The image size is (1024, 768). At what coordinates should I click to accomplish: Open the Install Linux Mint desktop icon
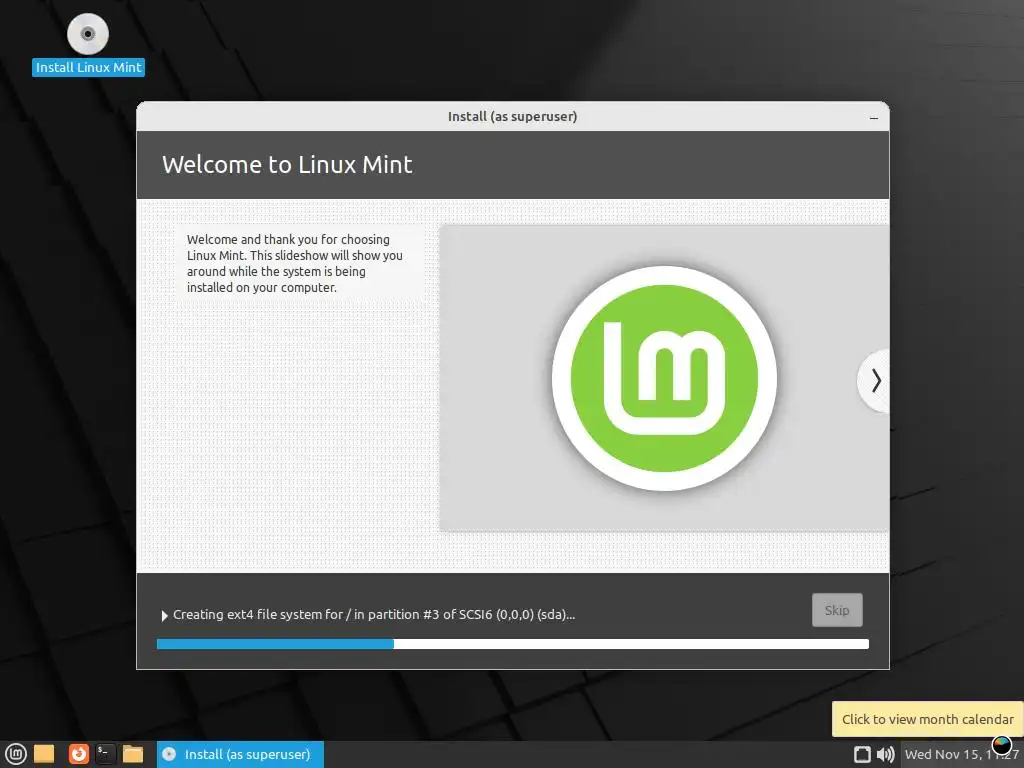coord(88,44)
